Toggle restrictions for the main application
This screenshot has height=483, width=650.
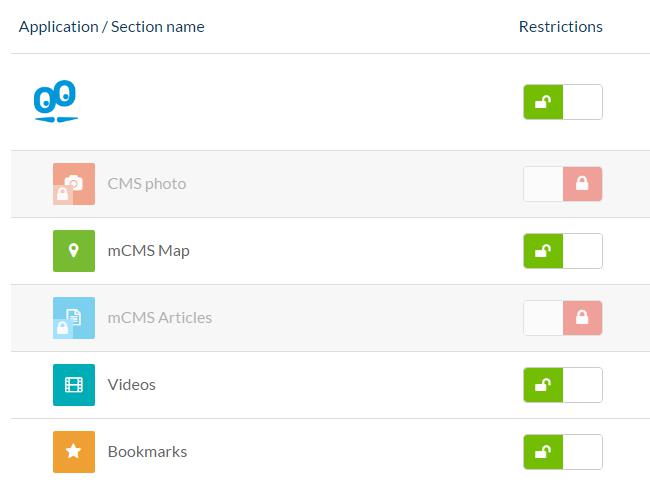[563, 102]
